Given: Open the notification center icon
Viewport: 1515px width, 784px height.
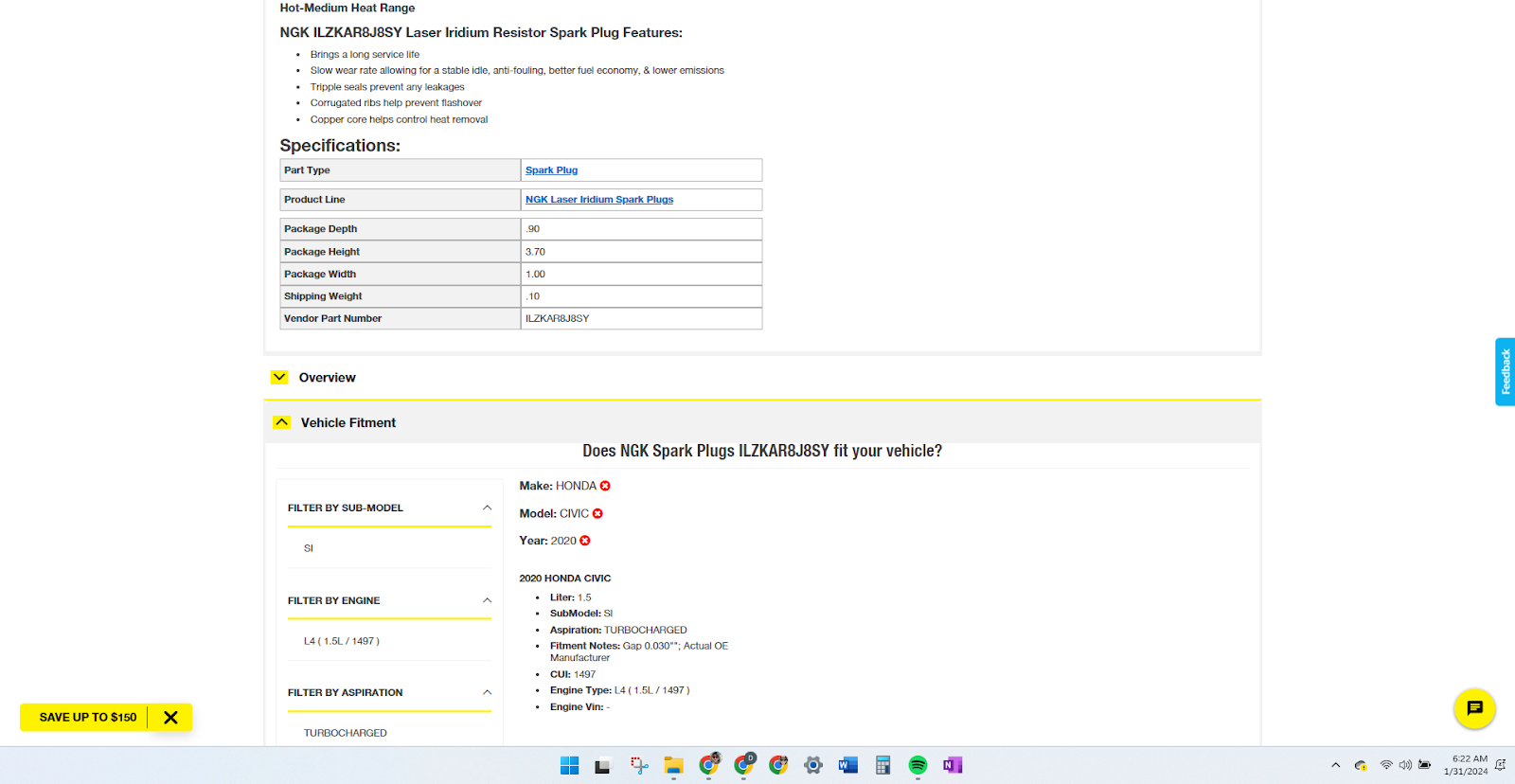Looking at the screenshot, I should [1501, 765].
